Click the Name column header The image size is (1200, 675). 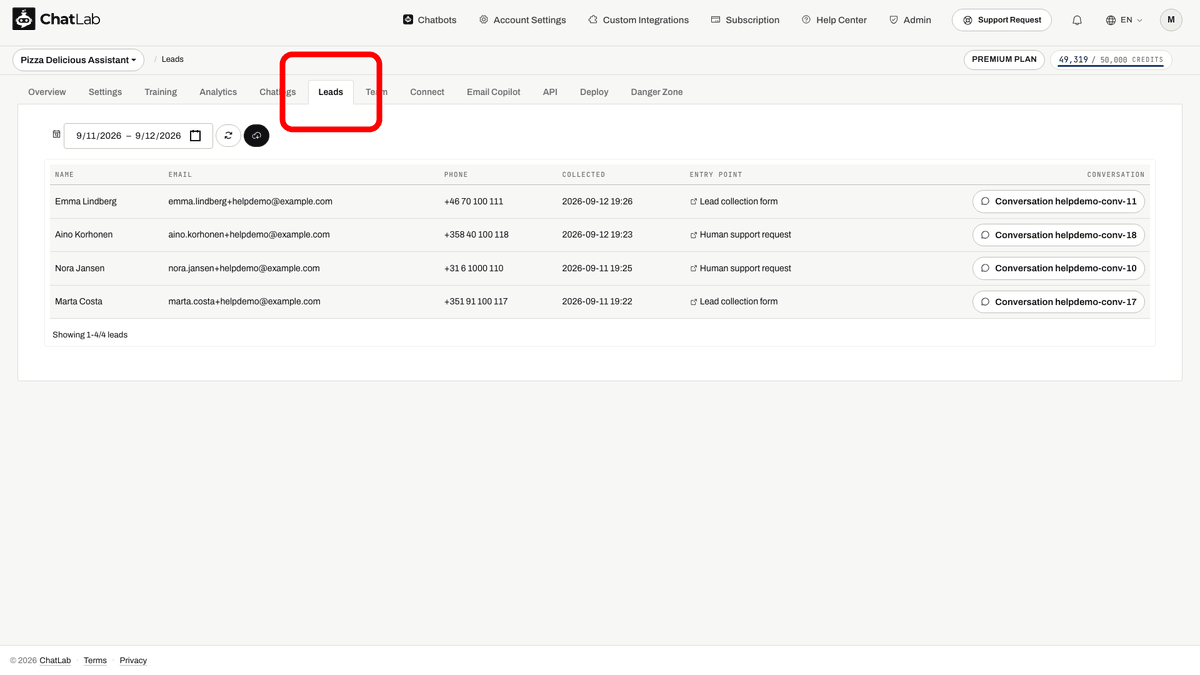click(x=64, y=175)
